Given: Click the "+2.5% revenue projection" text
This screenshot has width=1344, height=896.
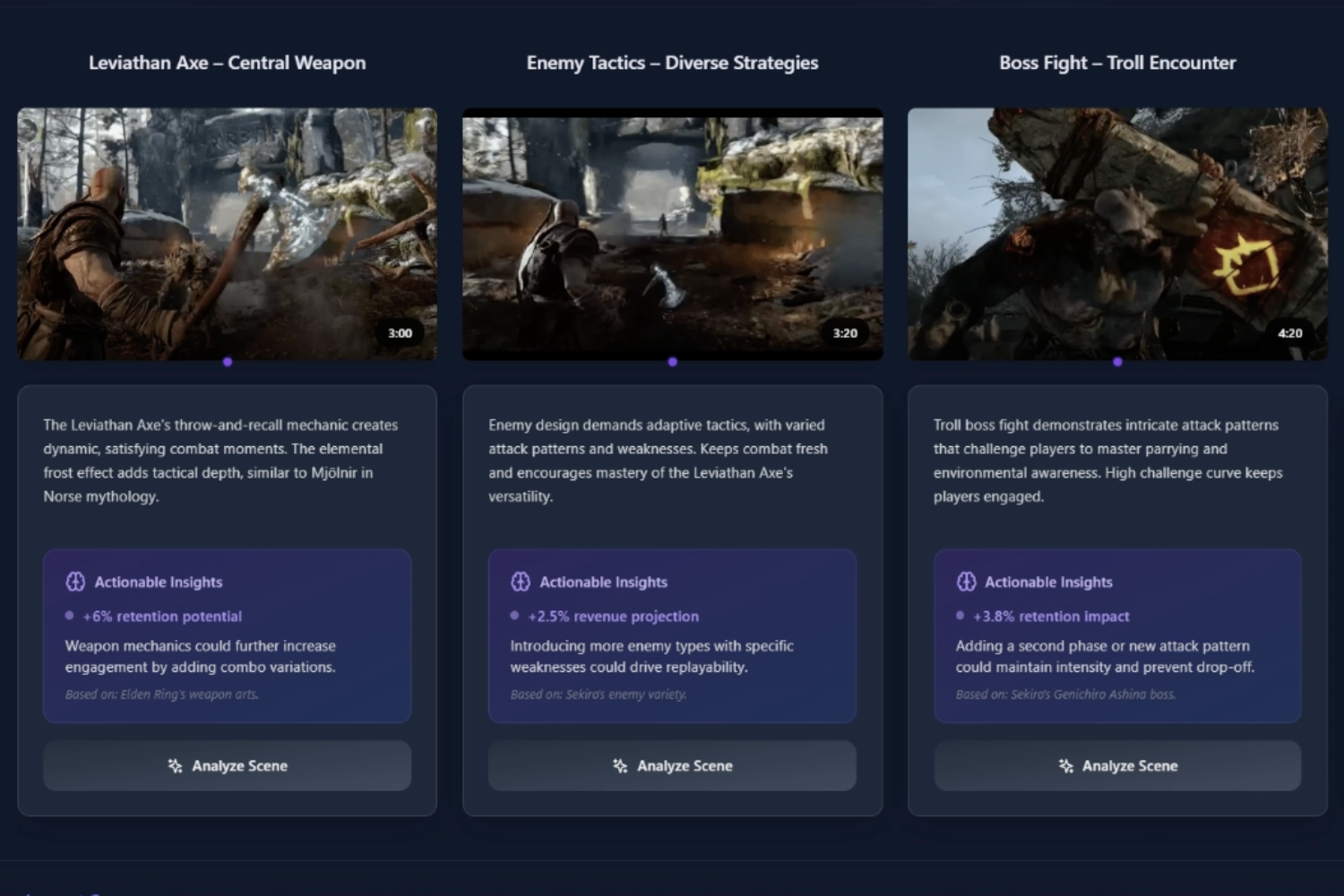Looking at the screenshot, I should 614,616.
